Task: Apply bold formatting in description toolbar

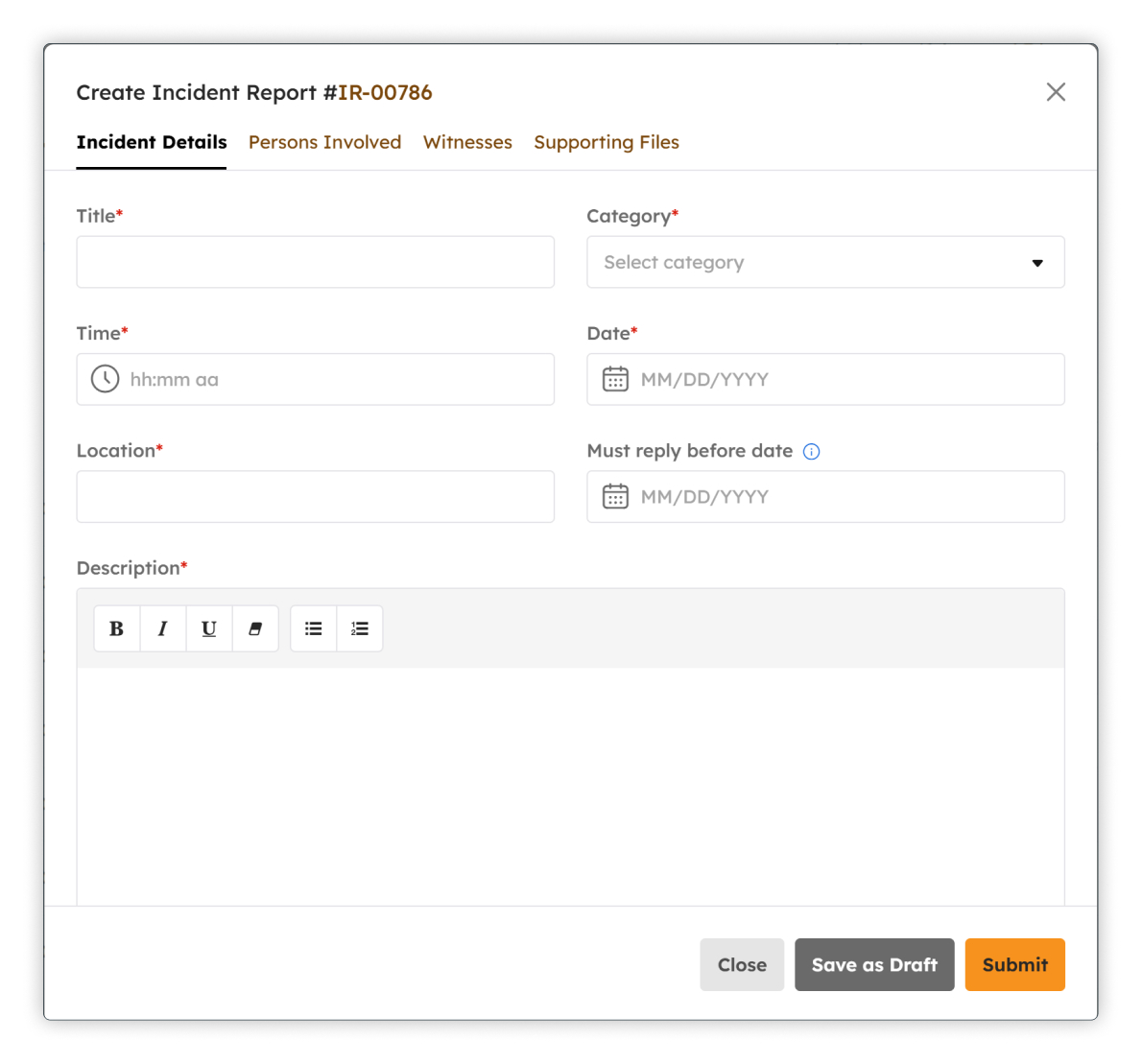Action: 116,628
